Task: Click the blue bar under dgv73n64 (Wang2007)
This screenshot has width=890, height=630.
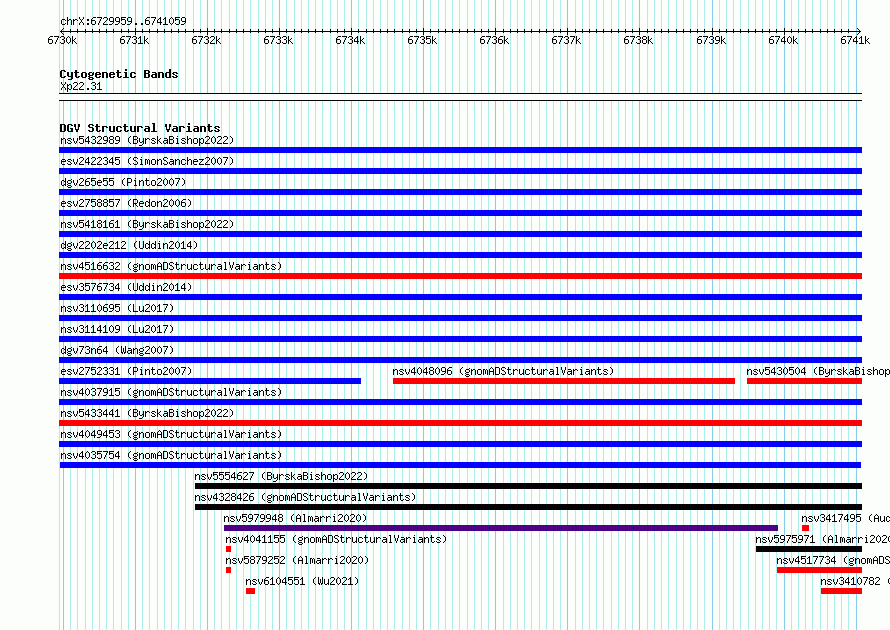Action: tap(460, 360)
